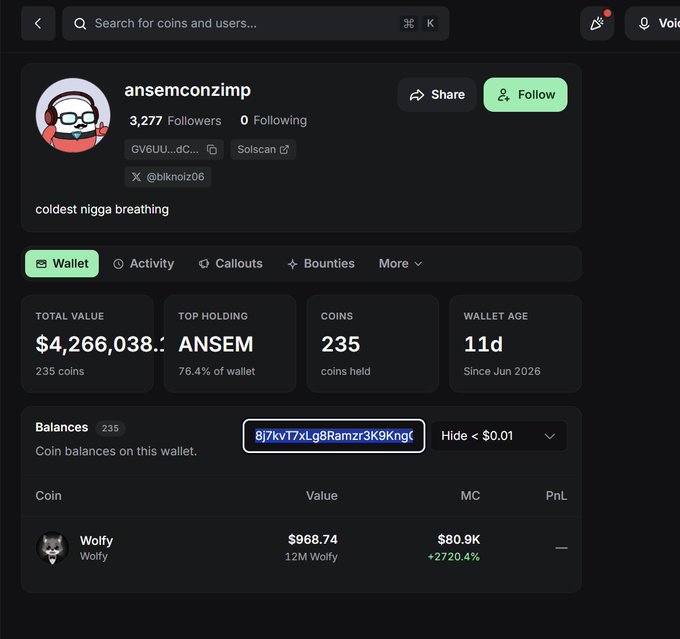The height and width of the screenshot is (639, 680).
Task: Click the balances filter address field
Action: (334, 436)
